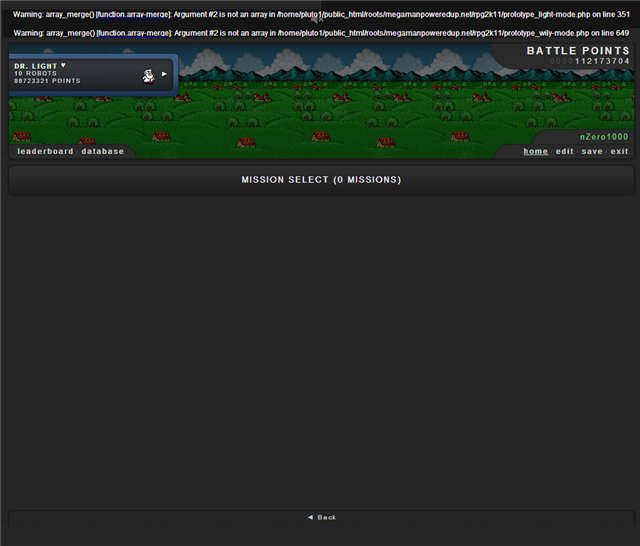Click the function.array-merge link in second warning
Image resolution: width=640 pixels, height=546 pixels.
(x=133, y=33)
